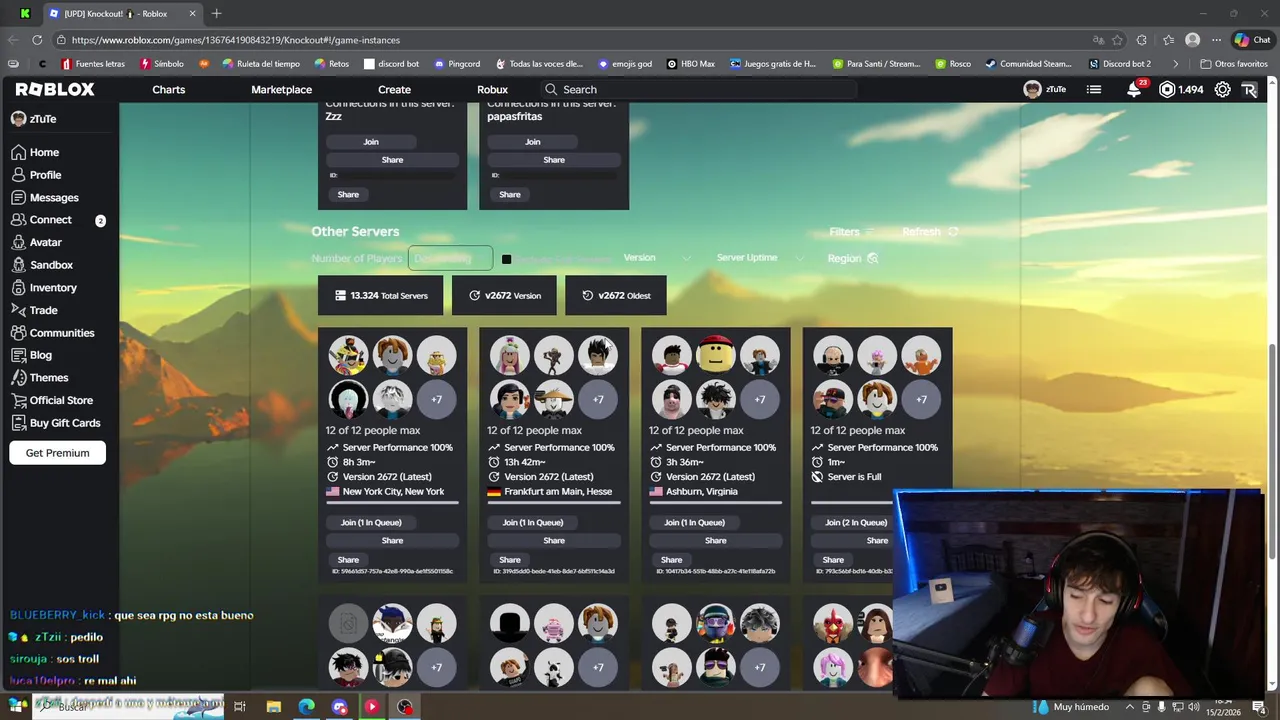Screen dimensions: 1280x720
Task: Open Official Store in sidebar
Action: pyautogui.click(x=52, y=400)
